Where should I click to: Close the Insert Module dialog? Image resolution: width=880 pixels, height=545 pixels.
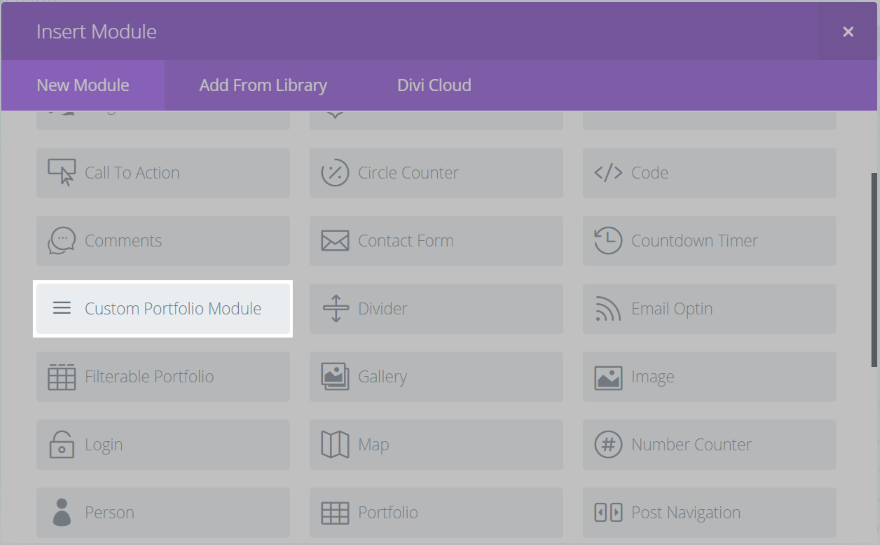pos(848,31)
